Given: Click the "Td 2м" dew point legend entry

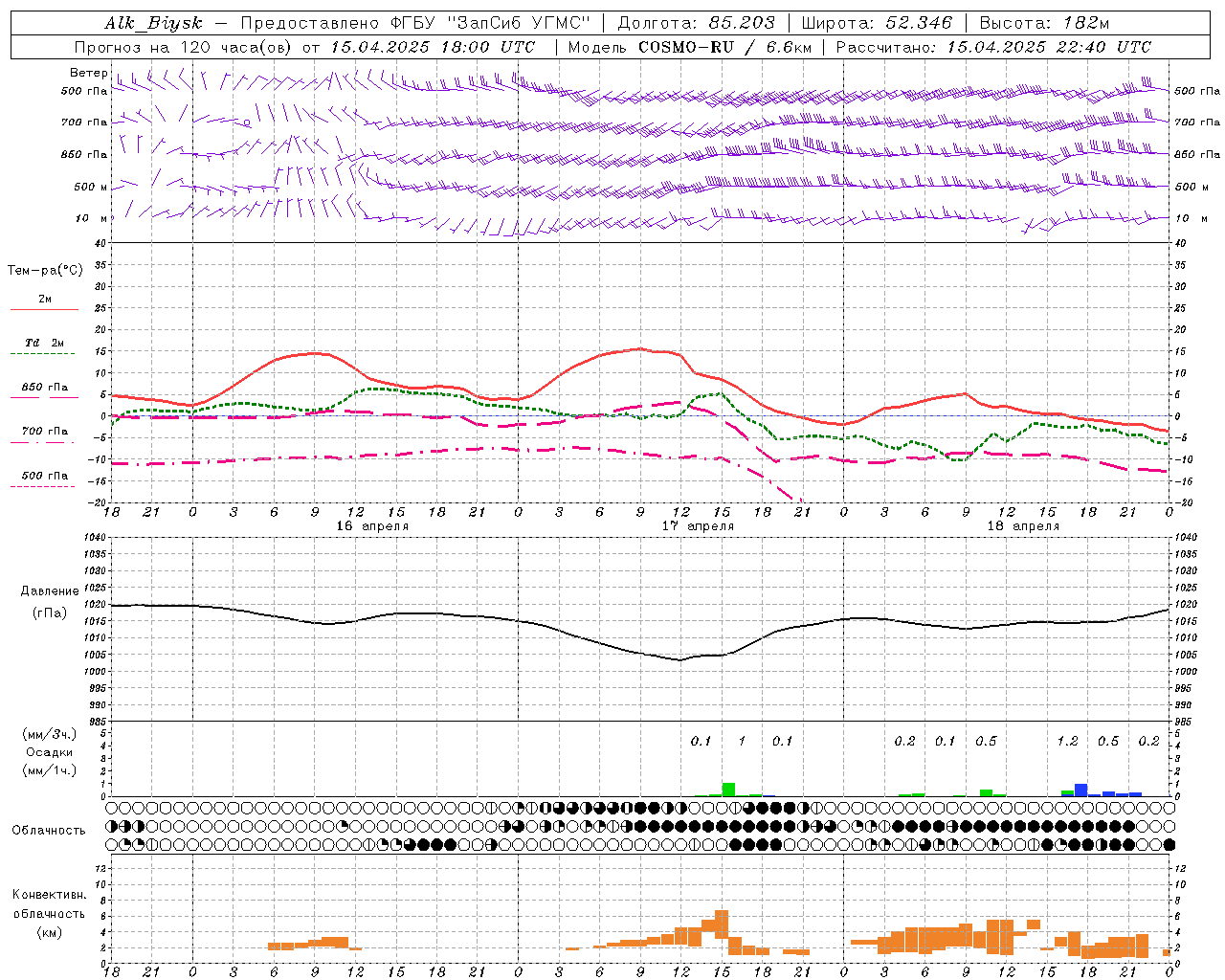Looking at the screenshot, I should click(45, 343).
